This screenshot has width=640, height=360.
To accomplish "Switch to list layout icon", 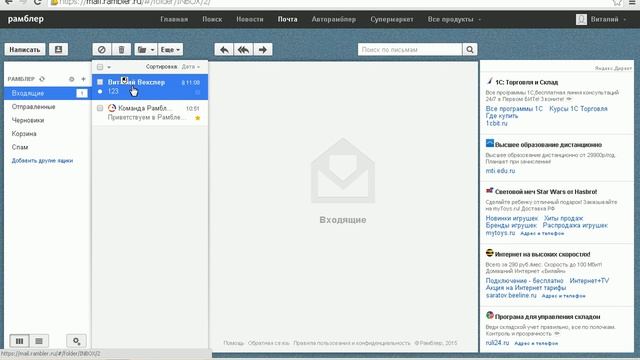I will click(39, 341).
